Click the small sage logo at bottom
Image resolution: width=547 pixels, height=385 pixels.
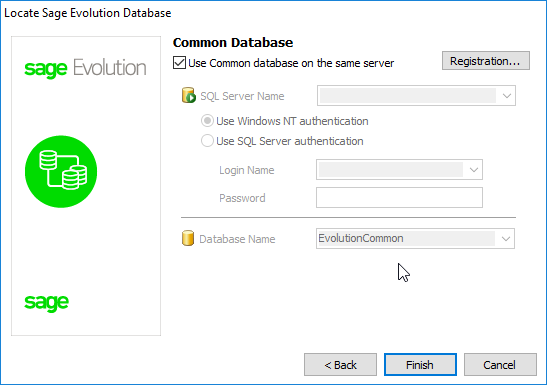46,302
